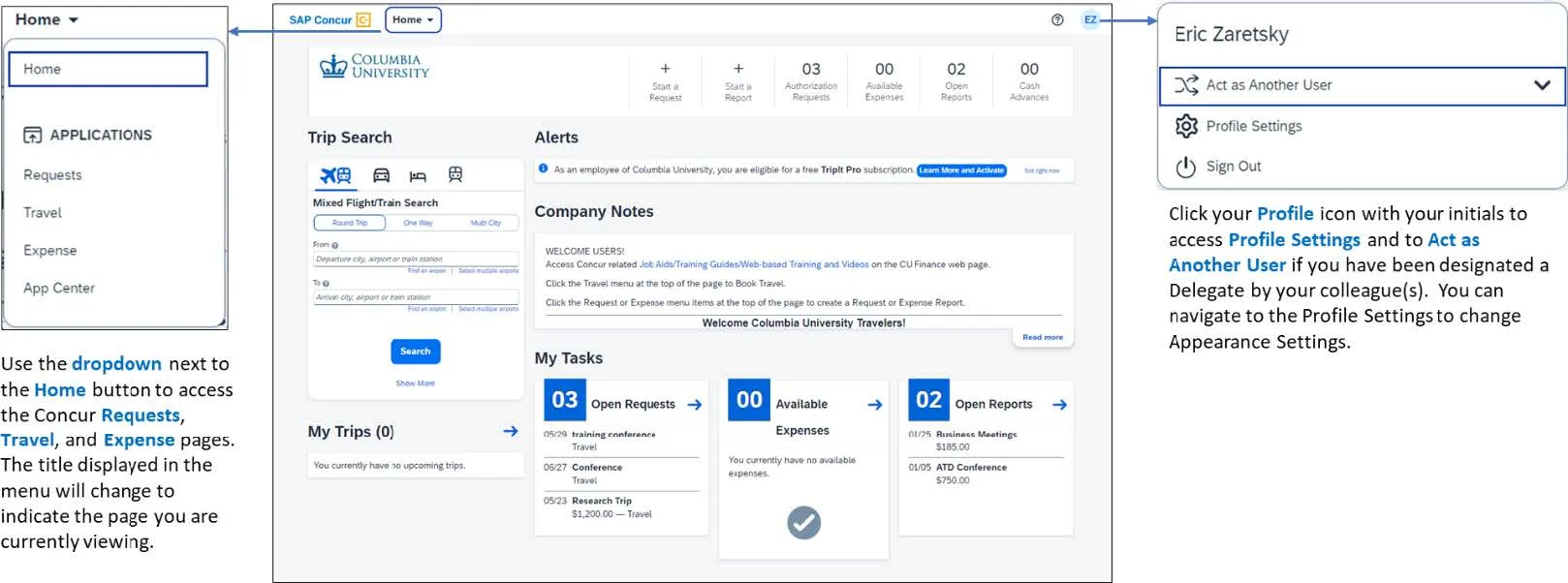The height and width of the screenshot is (583, 1568).
Task: Open My Trips with the arrow icon
Action: tap(511, 431)
